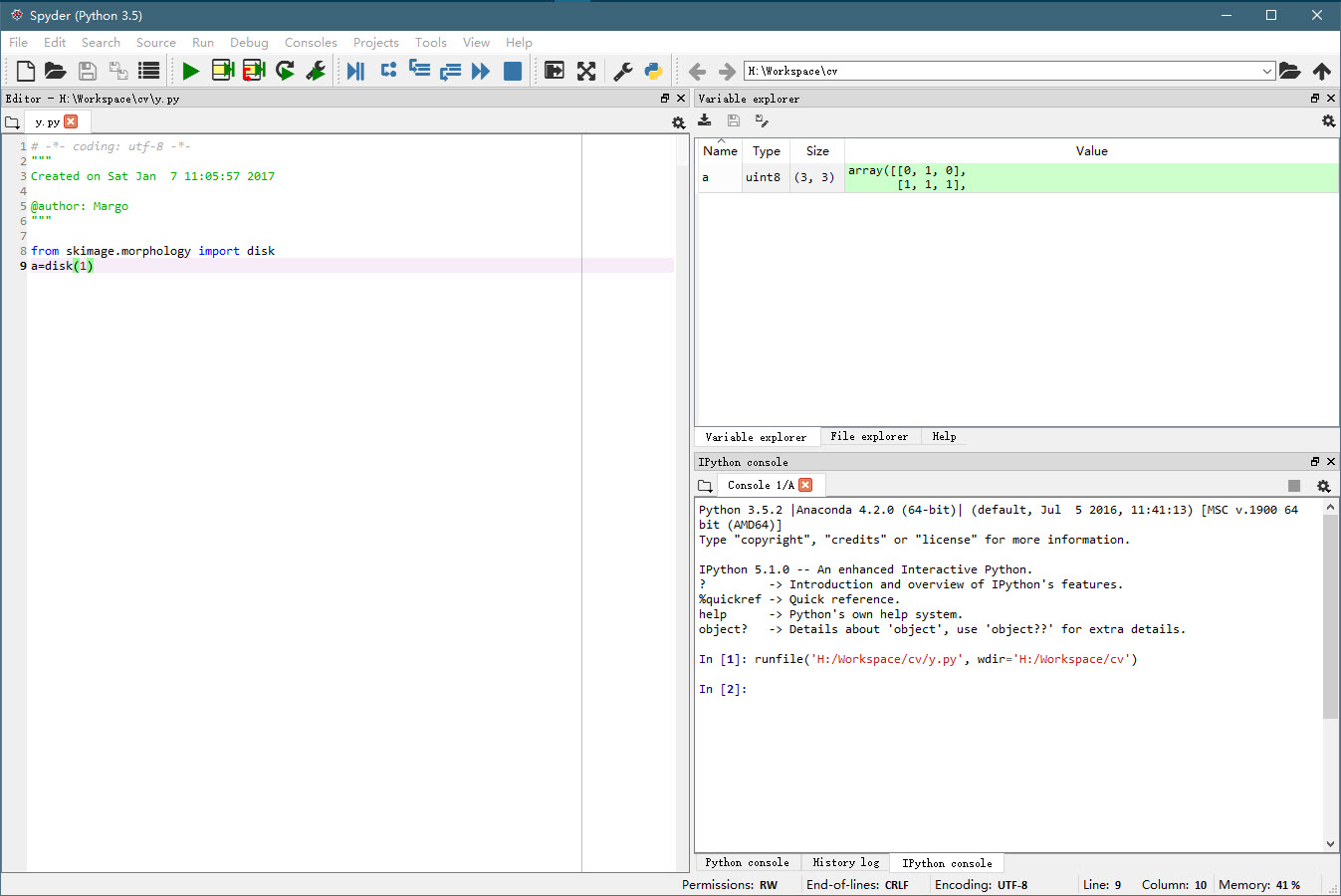Close the y.py editor tab
The image size is (1341, 896).
pyautogui.click(x=71, y=121)
